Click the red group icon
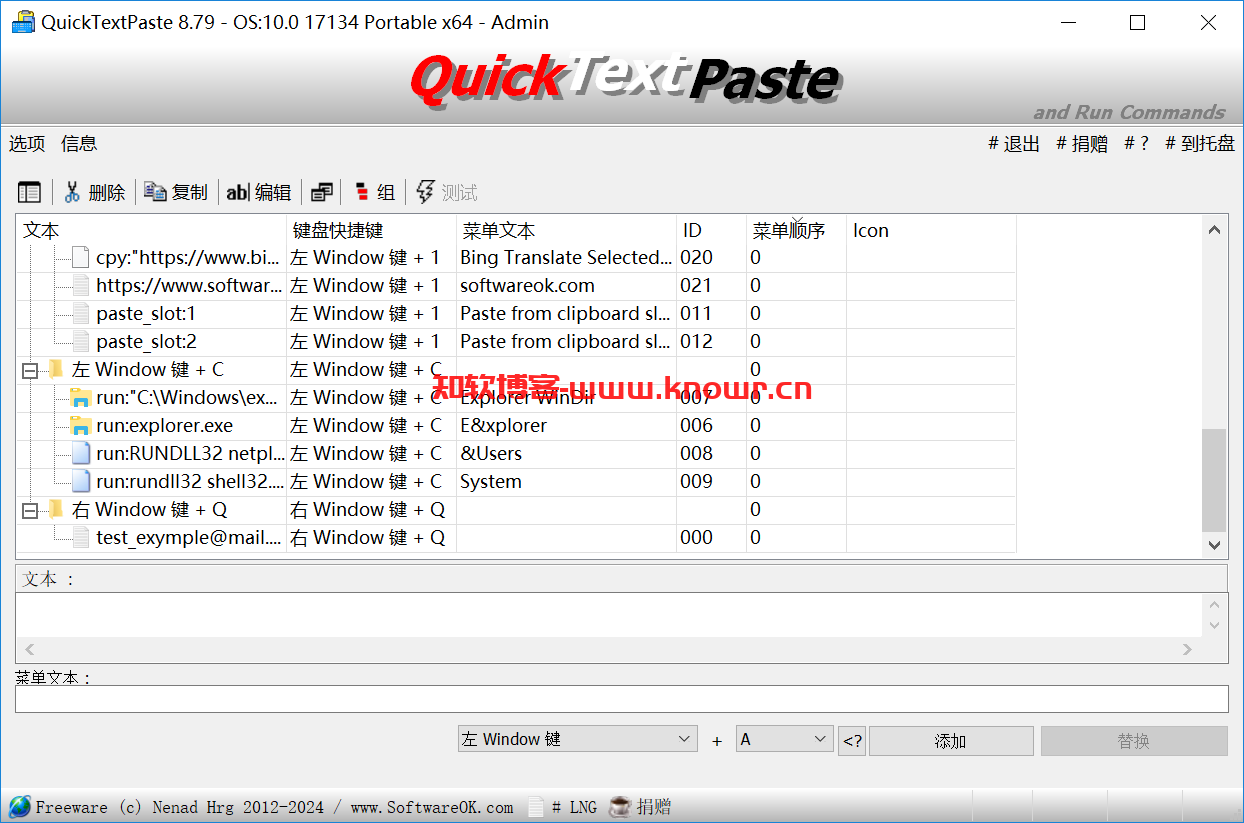The width and height of the screenshot is (1244, 823). [362, 193]
